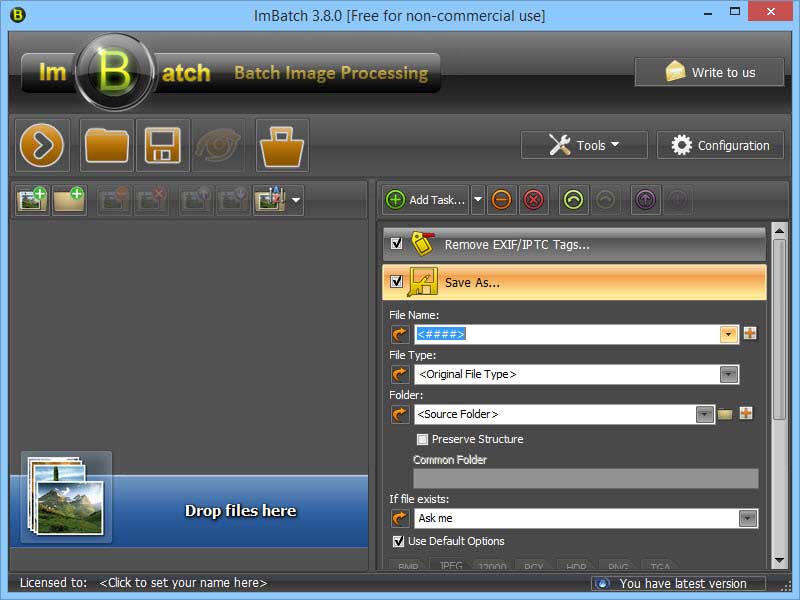This screenshot has height=600, width=800.
Task: Delete the selected task with the red X icon
Action: click(x=534, y=199)
